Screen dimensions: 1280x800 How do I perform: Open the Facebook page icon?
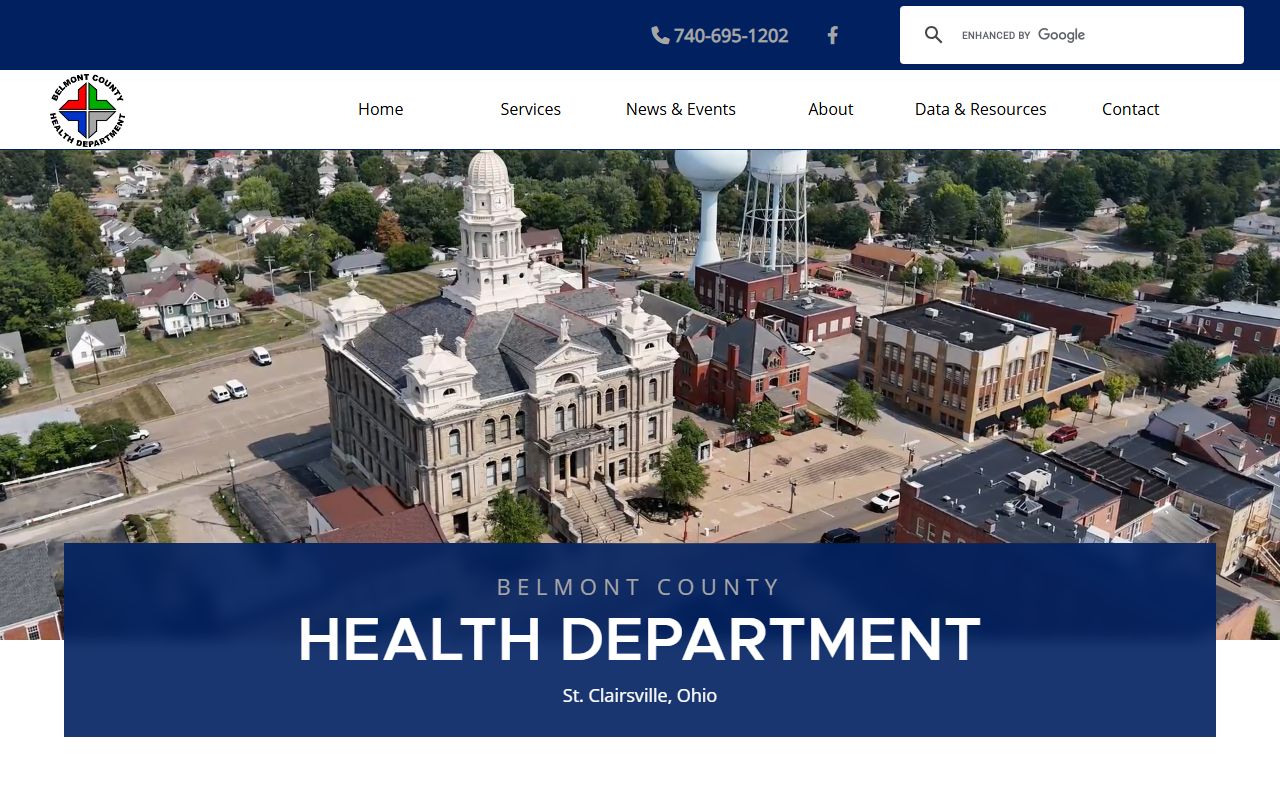[832, 35]
